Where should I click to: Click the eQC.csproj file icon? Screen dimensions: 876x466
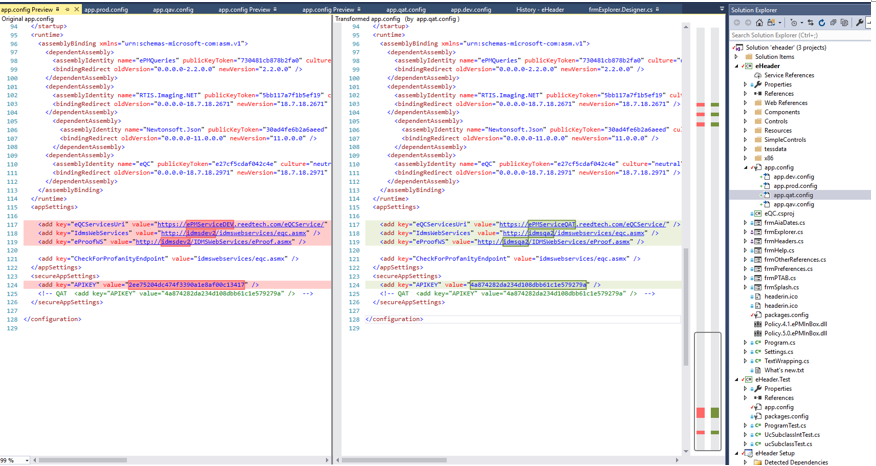click(758, 213)
